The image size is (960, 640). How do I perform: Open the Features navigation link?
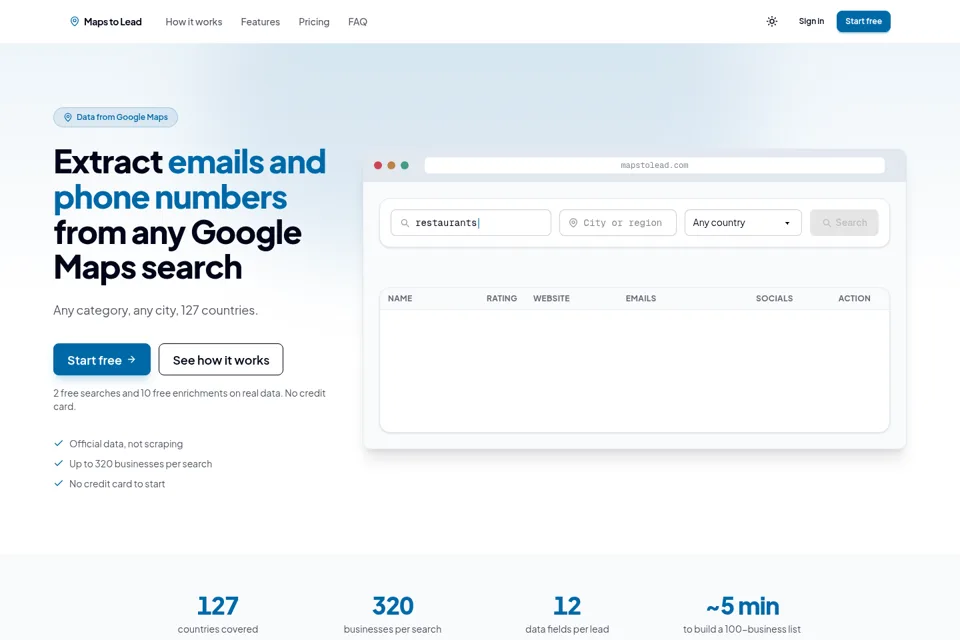point(260,21)
